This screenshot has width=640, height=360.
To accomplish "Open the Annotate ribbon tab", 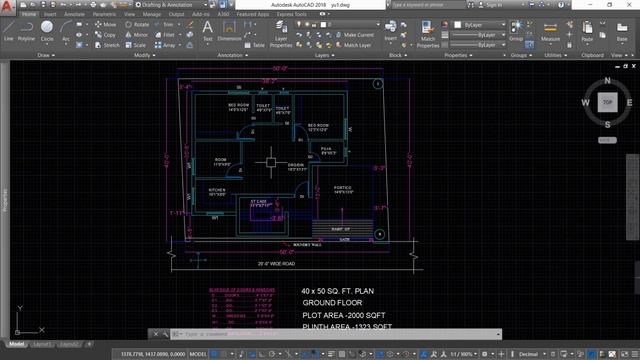I will tap(75, 14).
